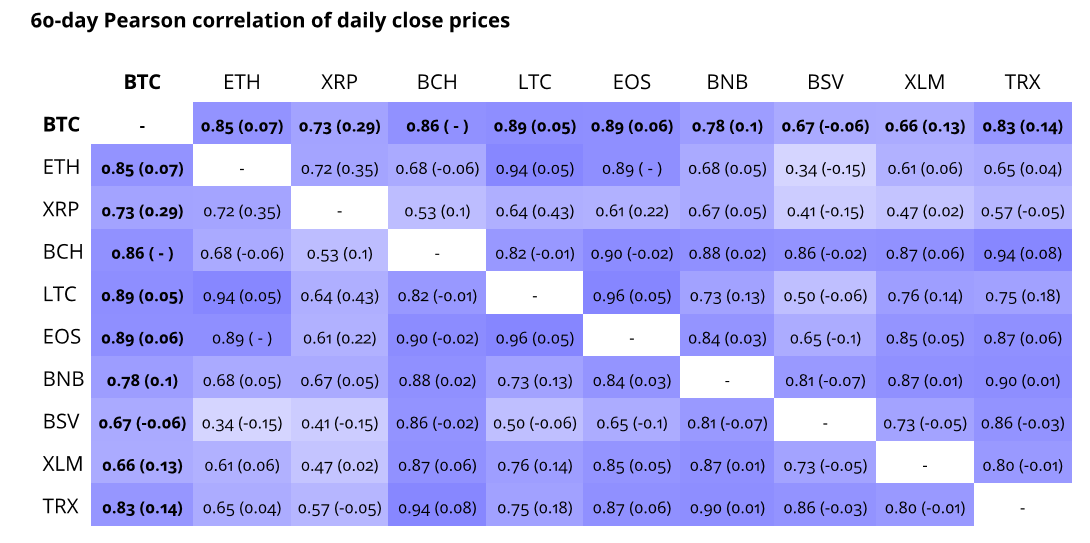1090x543 pixels.
Task: Click cell in BCH row, TRX column
Action: (x=1021, y=254)
